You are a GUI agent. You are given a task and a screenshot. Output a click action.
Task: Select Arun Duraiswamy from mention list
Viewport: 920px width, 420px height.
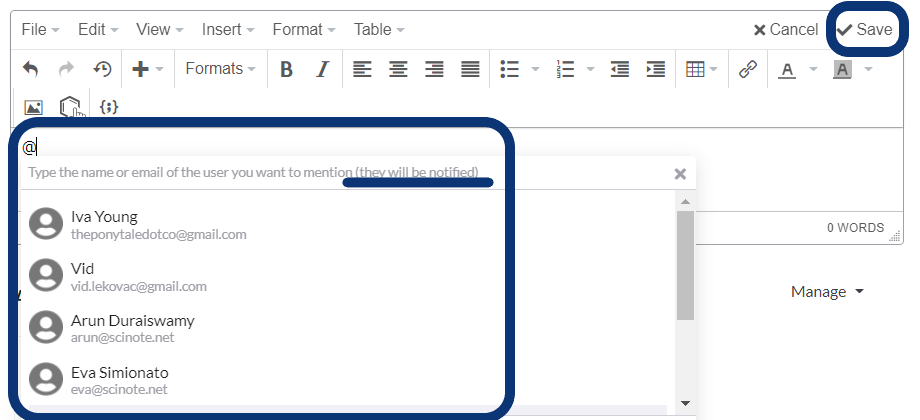click(133, 328)
